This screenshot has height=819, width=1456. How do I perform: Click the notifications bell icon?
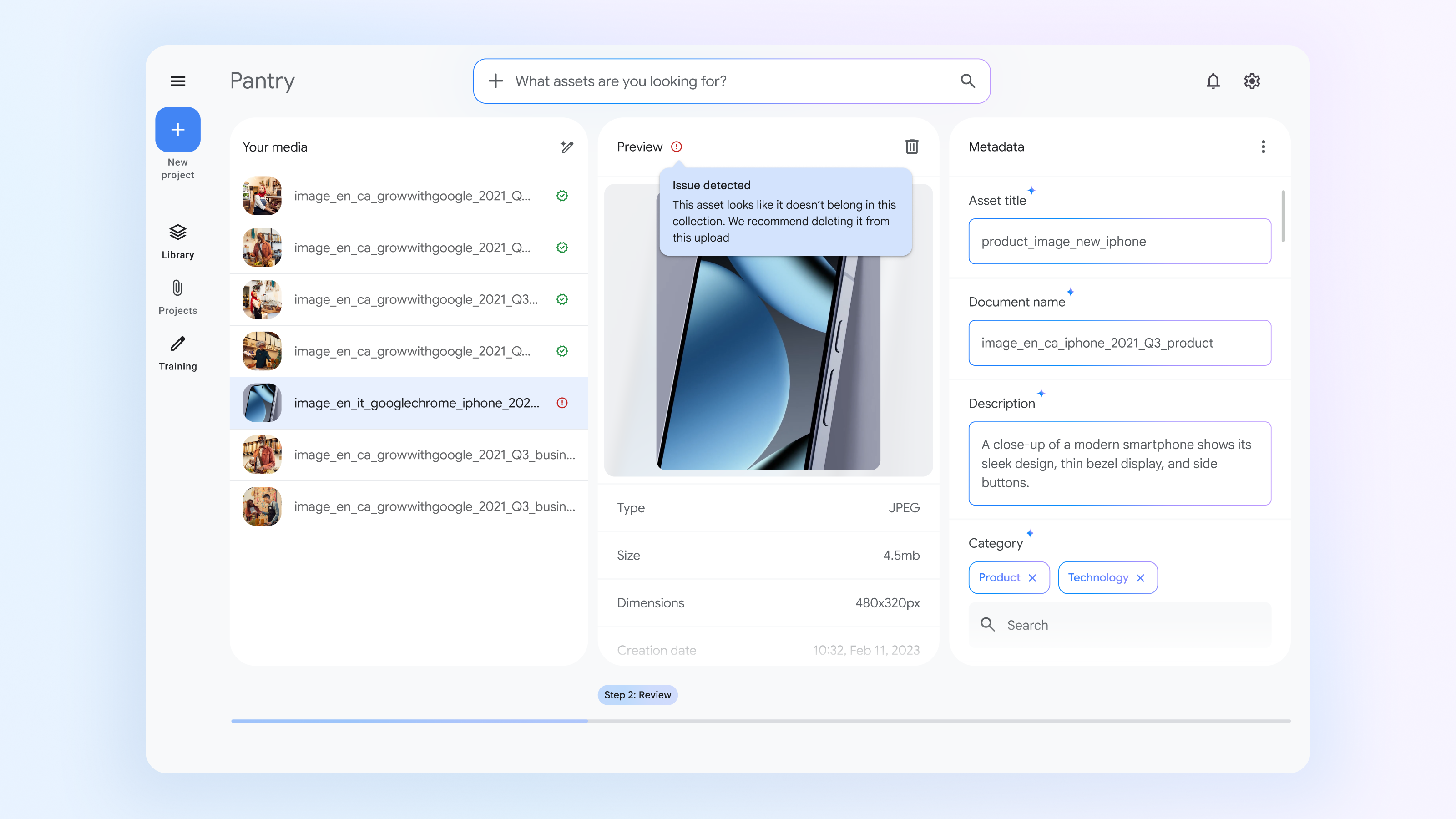(x=1213, y=81)
